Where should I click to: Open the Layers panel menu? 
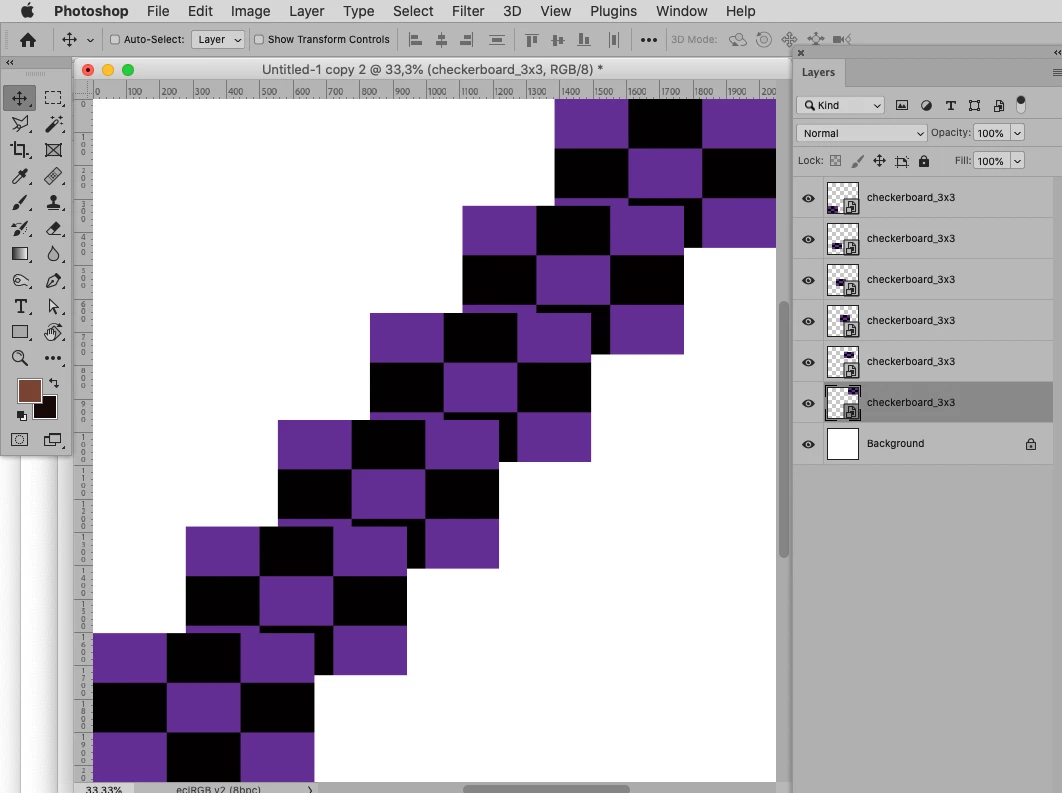pos(1056,72)
